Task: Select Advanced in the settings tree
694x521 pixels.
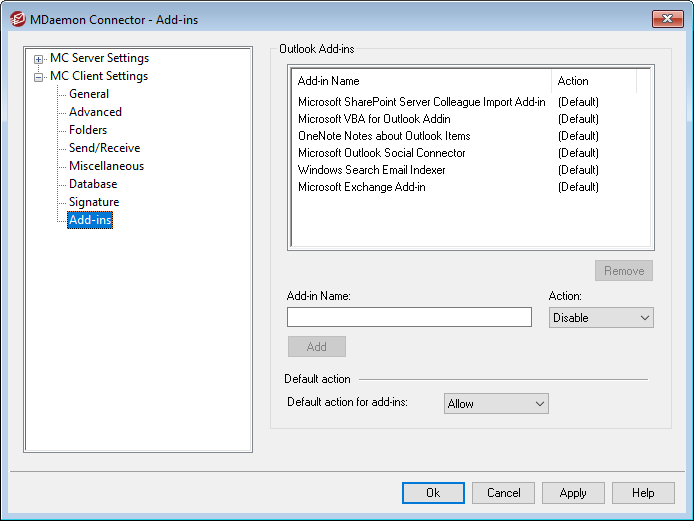Action: coord(95,112)
